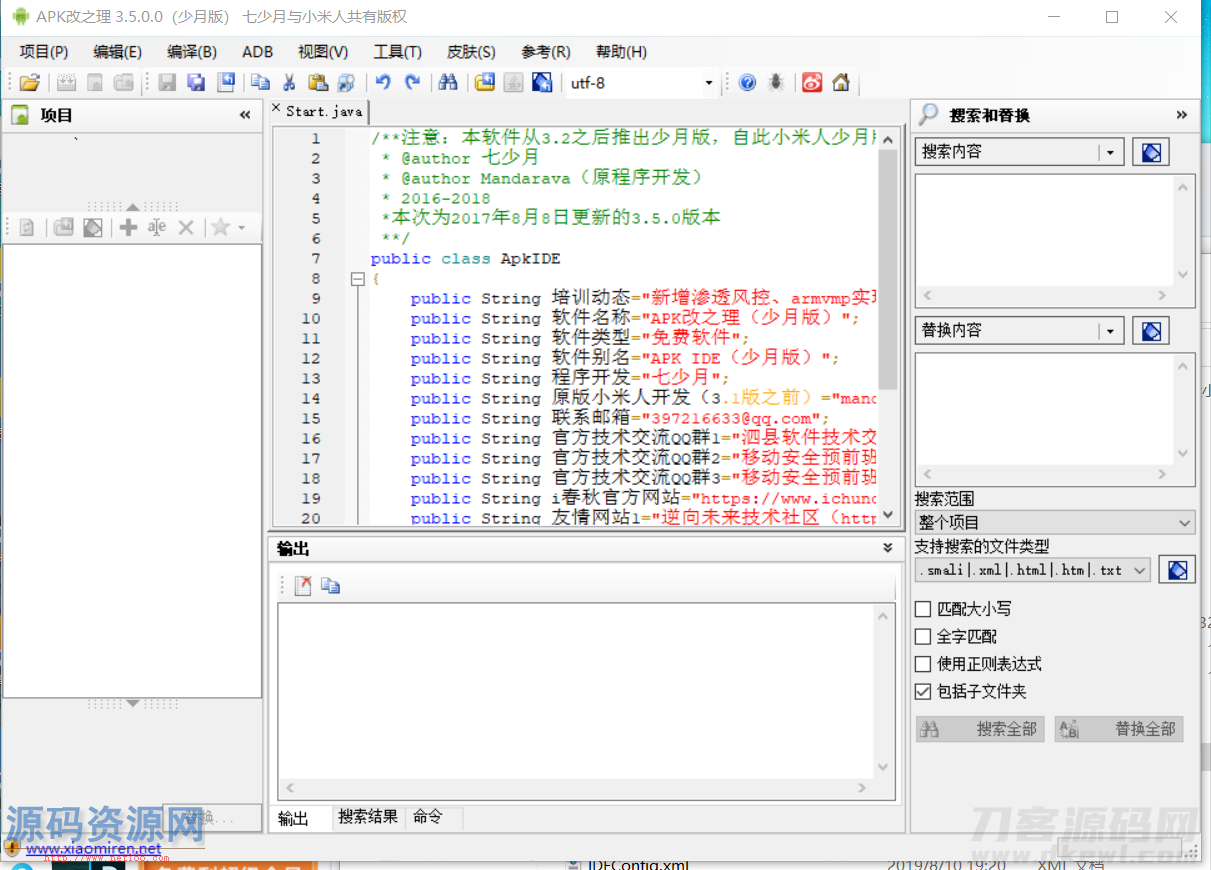
Task: Uncheck the 包括子文件夹 checkbox
Action: [924, 692]
